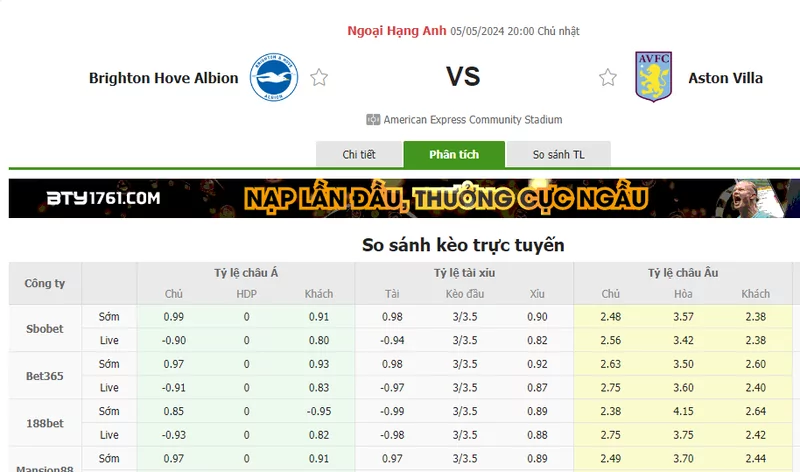Click Mansion88 Sớm draw odds 3.70
Screen dimensions: 800x472
(683, 459)
